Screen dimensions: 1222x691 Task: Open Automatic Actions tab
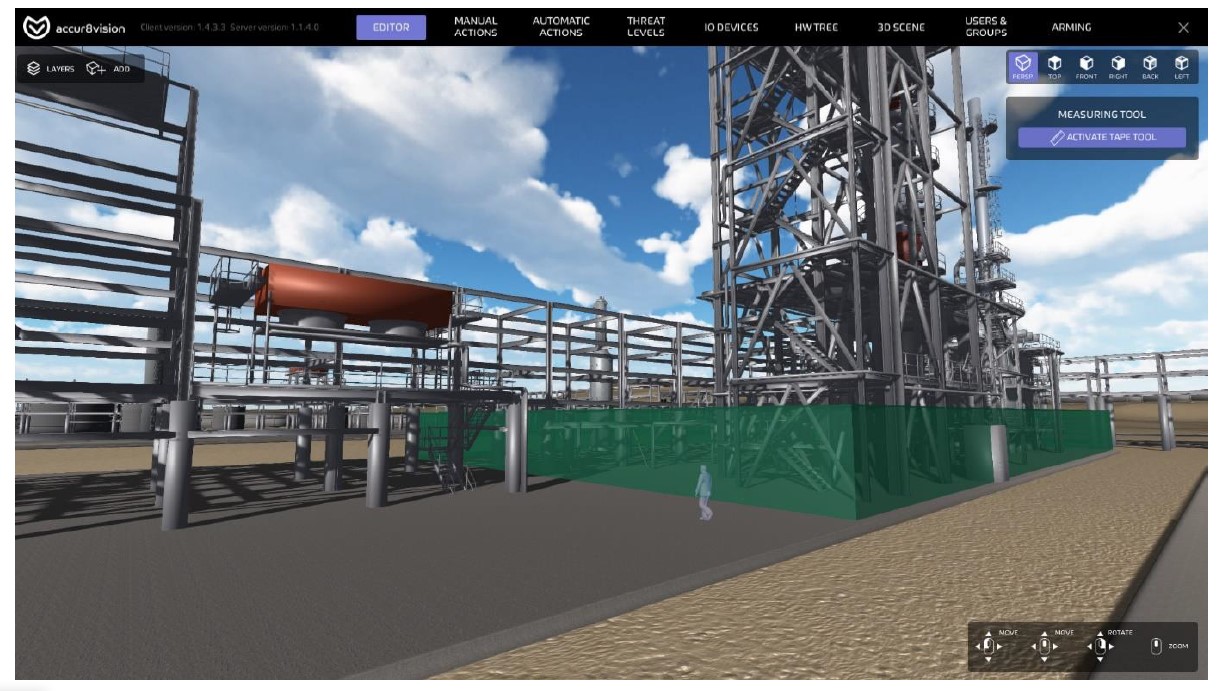561,27
